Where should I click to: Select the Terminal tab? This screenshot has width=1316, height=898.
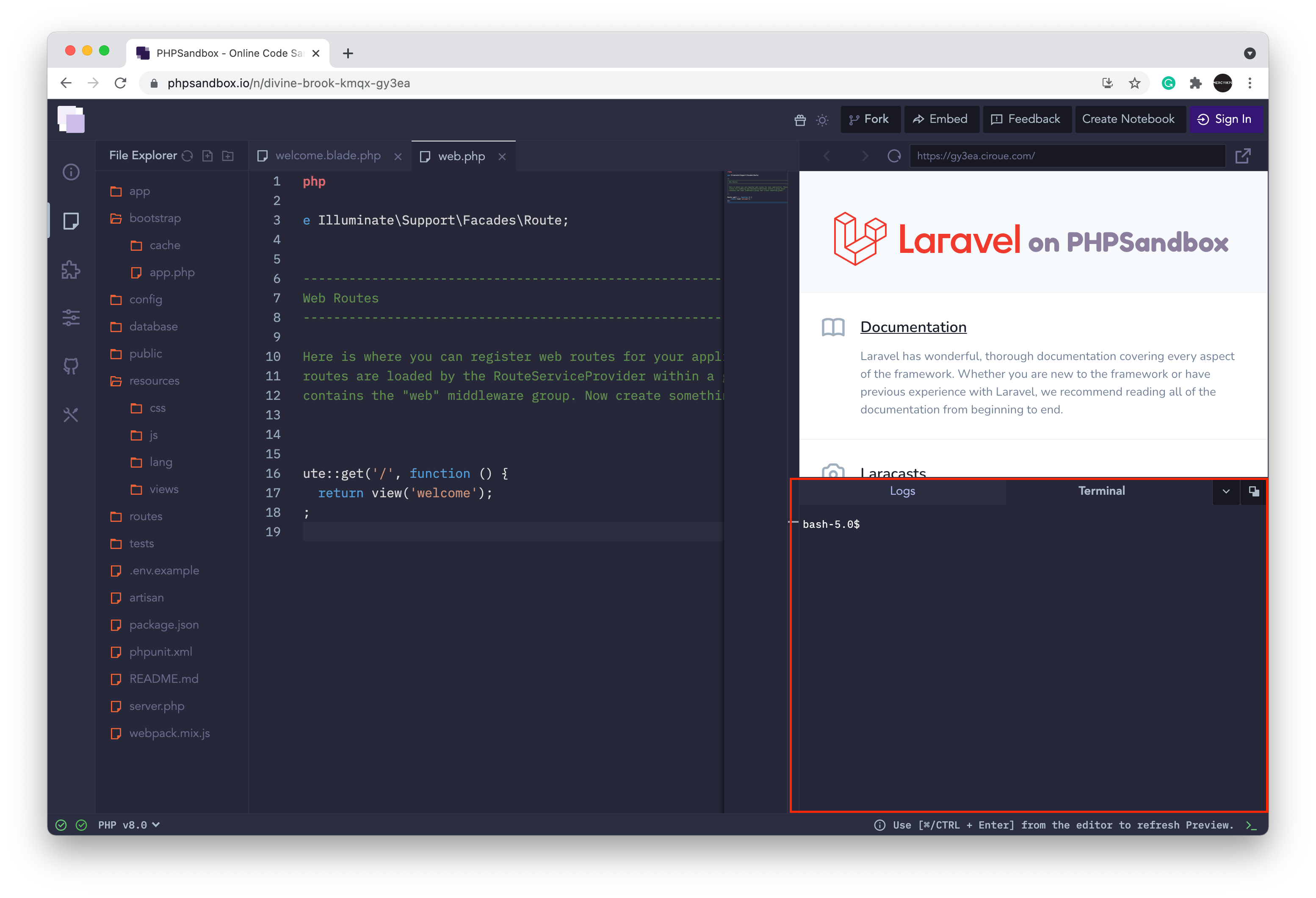1101,491
